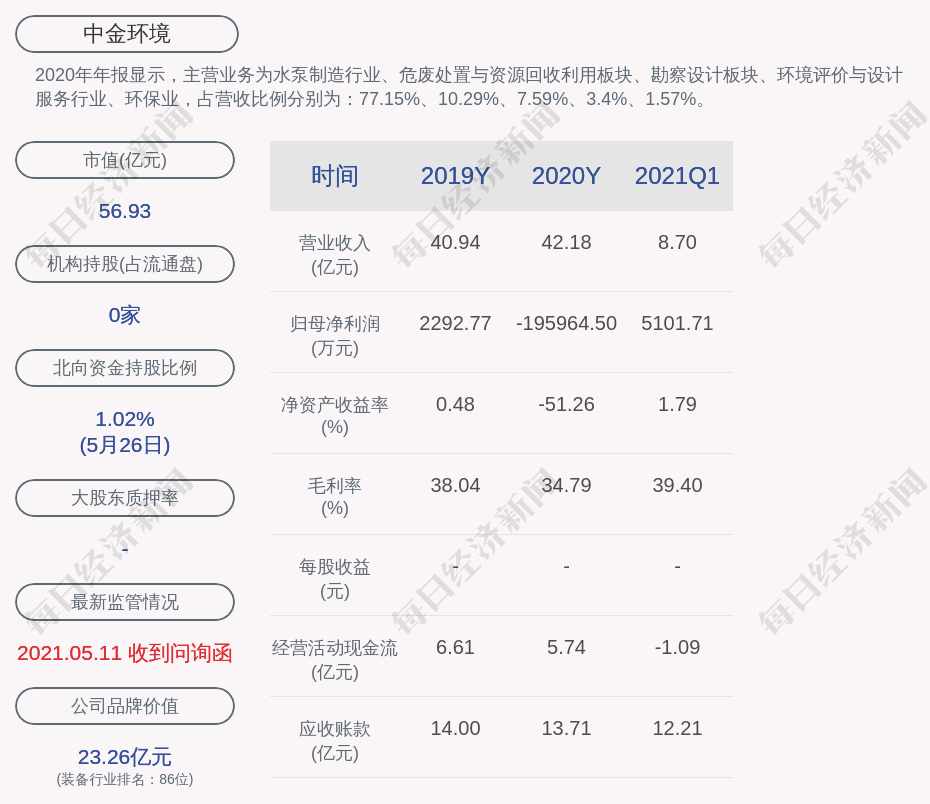
Task: Click the 中金环境 company name pill
Action: (126, 34)
